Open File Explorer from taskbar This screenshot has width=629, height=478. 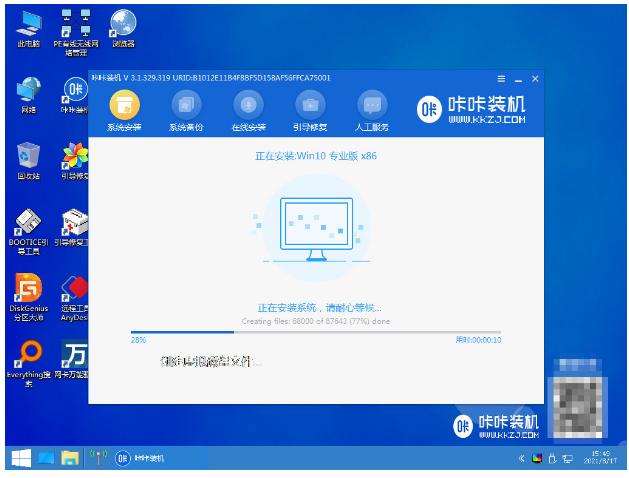[70, 458]
